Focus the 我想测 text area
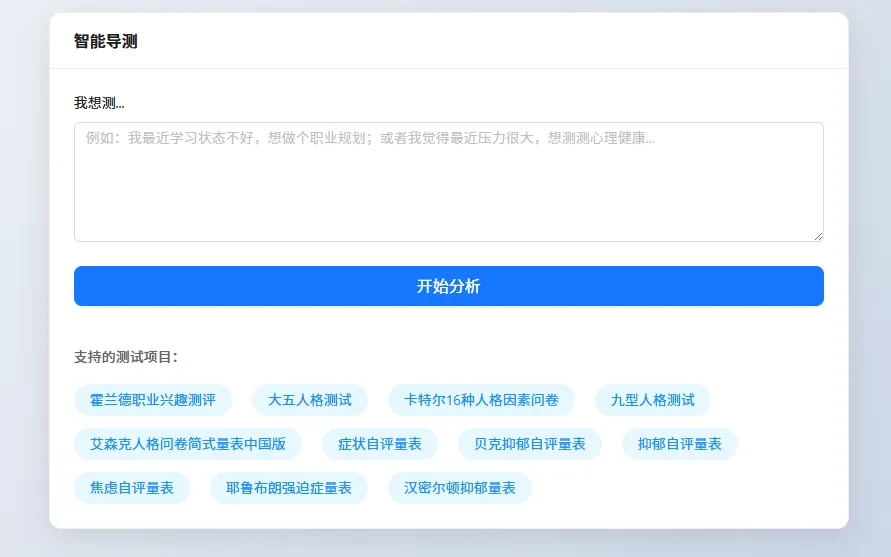 click(448, 182)
